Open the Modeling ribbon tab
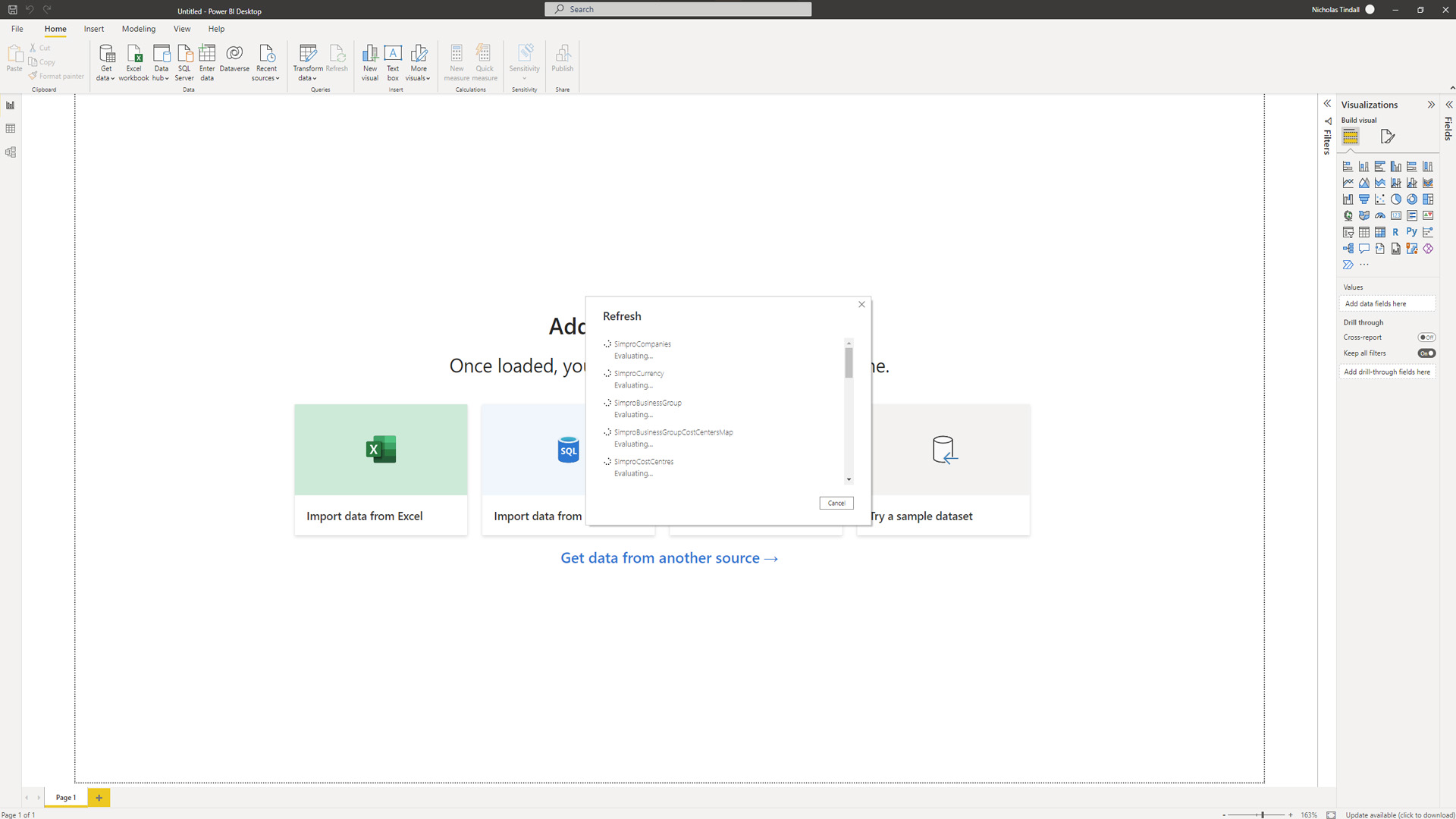This screenshot has width=1456, height=819. (x=139, y=29)
